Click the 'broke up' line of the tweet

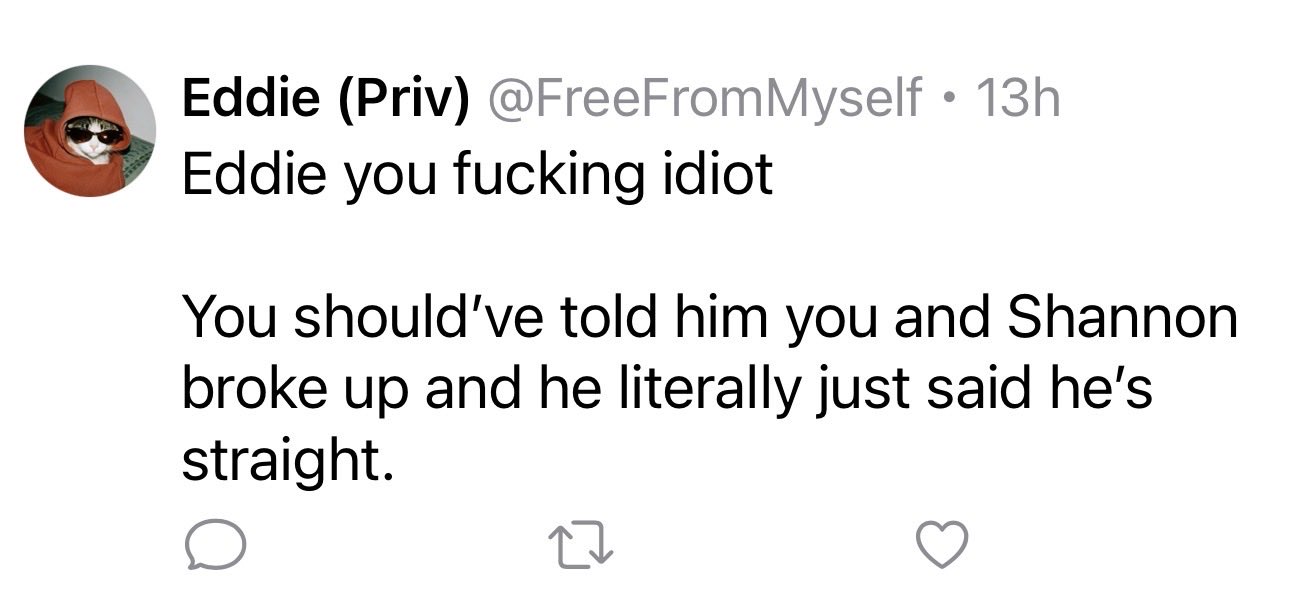click(667, 390)
